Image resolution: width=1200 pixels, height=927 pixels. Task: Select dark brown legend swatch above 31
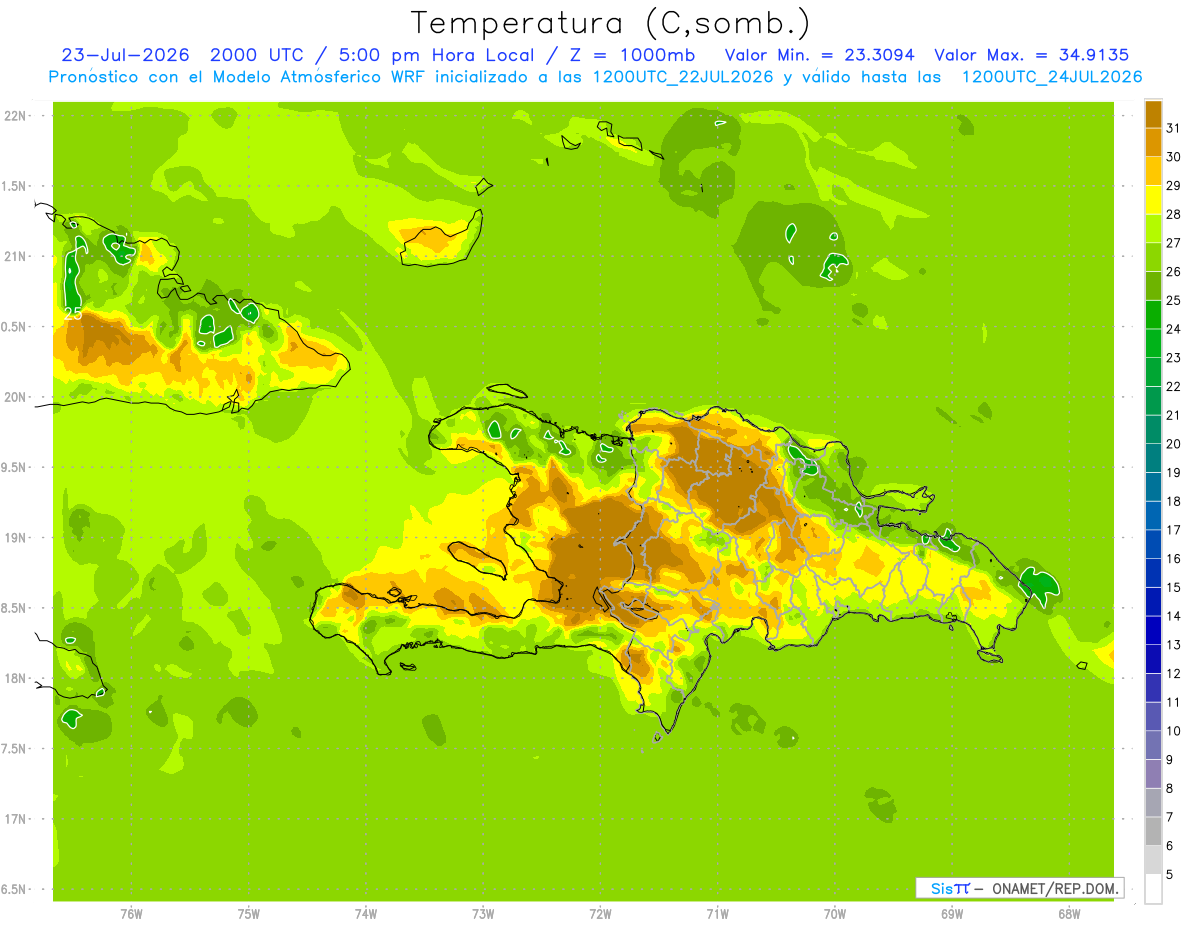(1153, 114)
